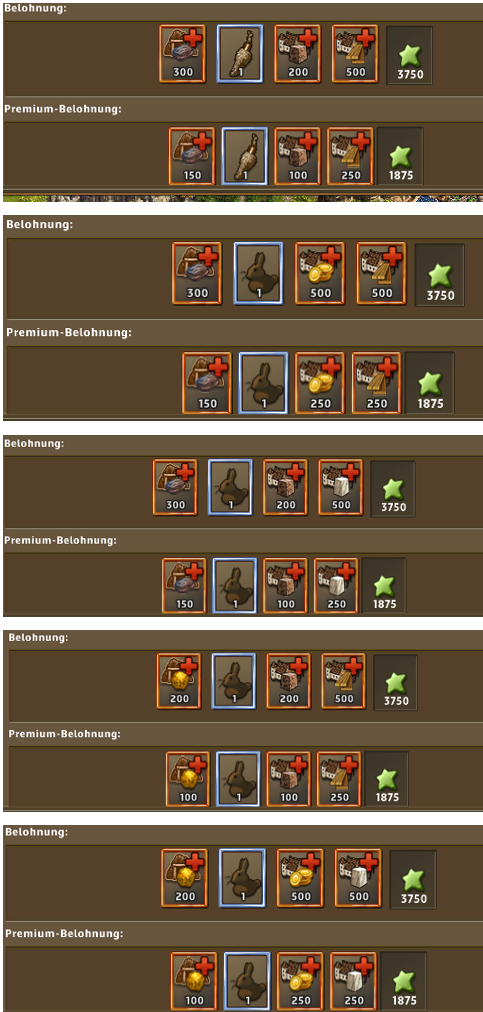Select the 250 coins reward beside 250 wood planks

(x=320, y=383)
